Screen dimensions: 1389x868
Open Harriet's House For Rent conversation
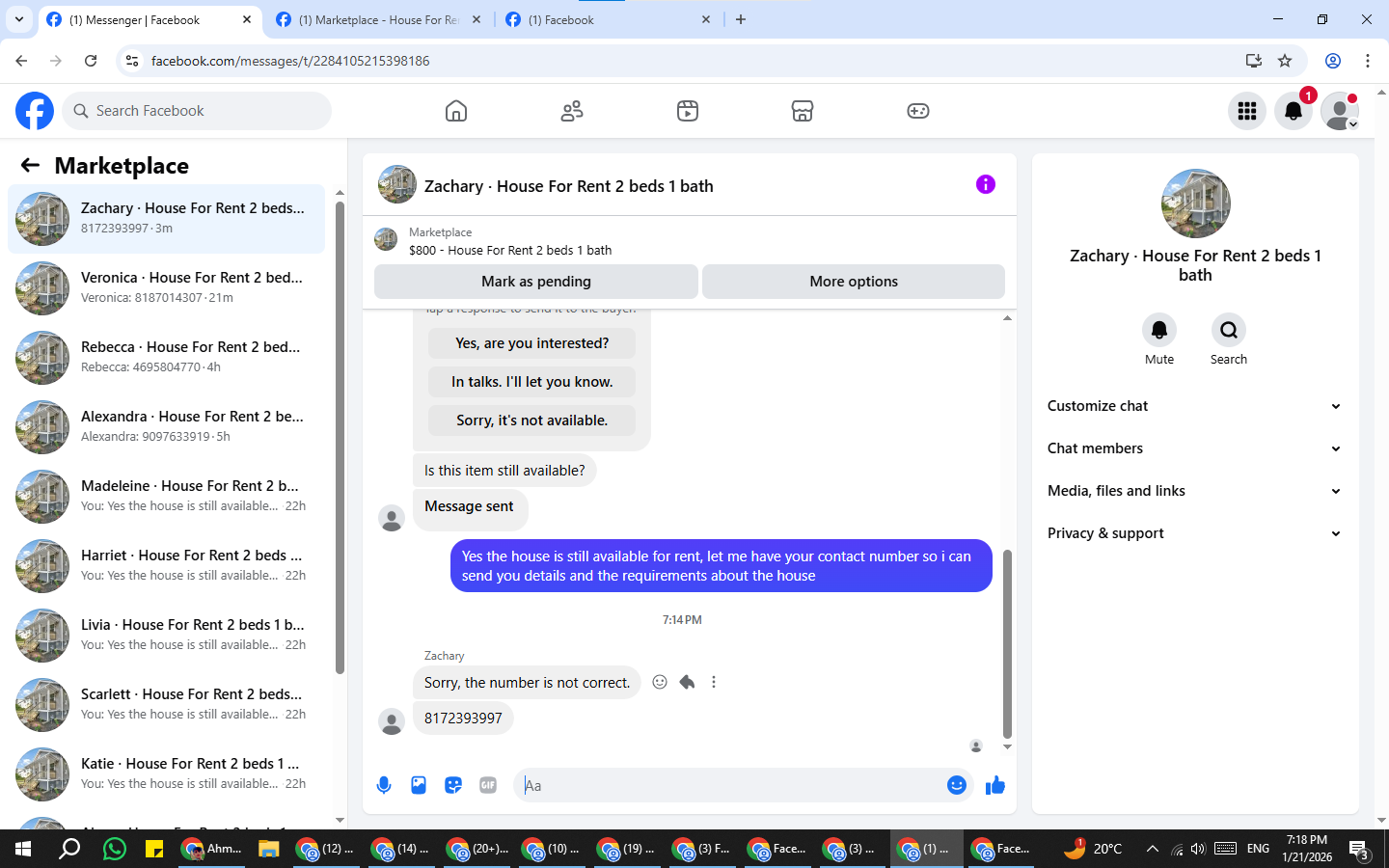167,565
